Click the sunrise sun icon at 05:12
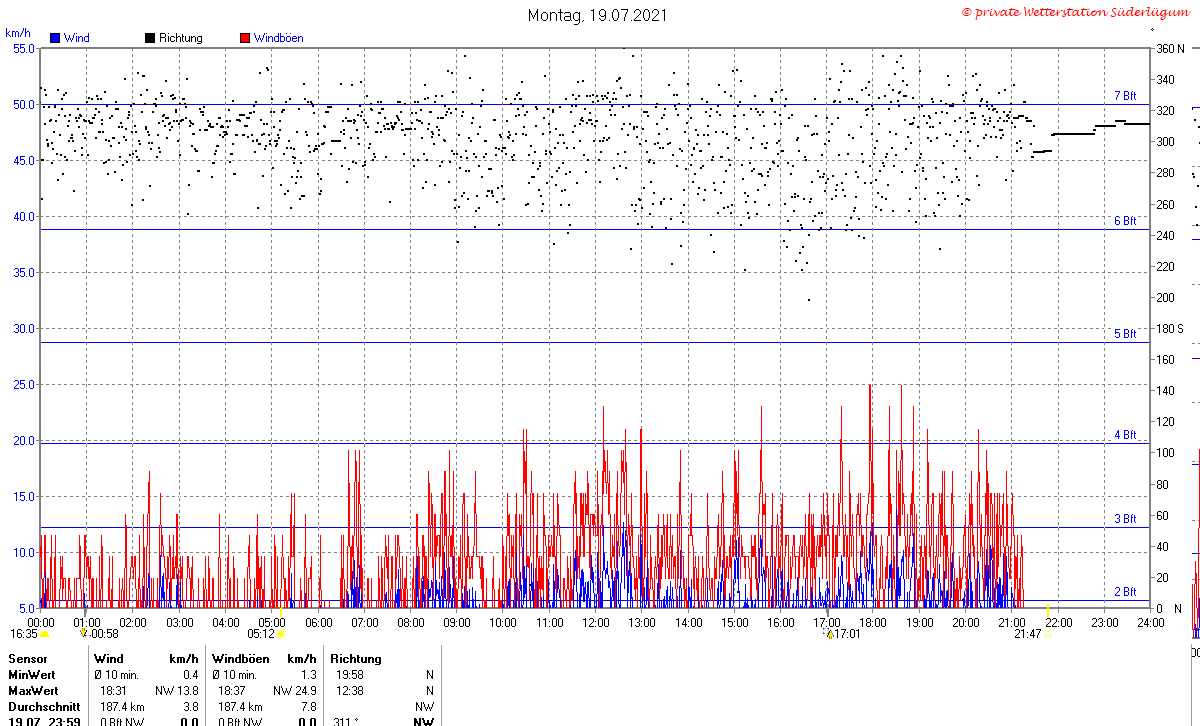 click(x=281, y=634)
